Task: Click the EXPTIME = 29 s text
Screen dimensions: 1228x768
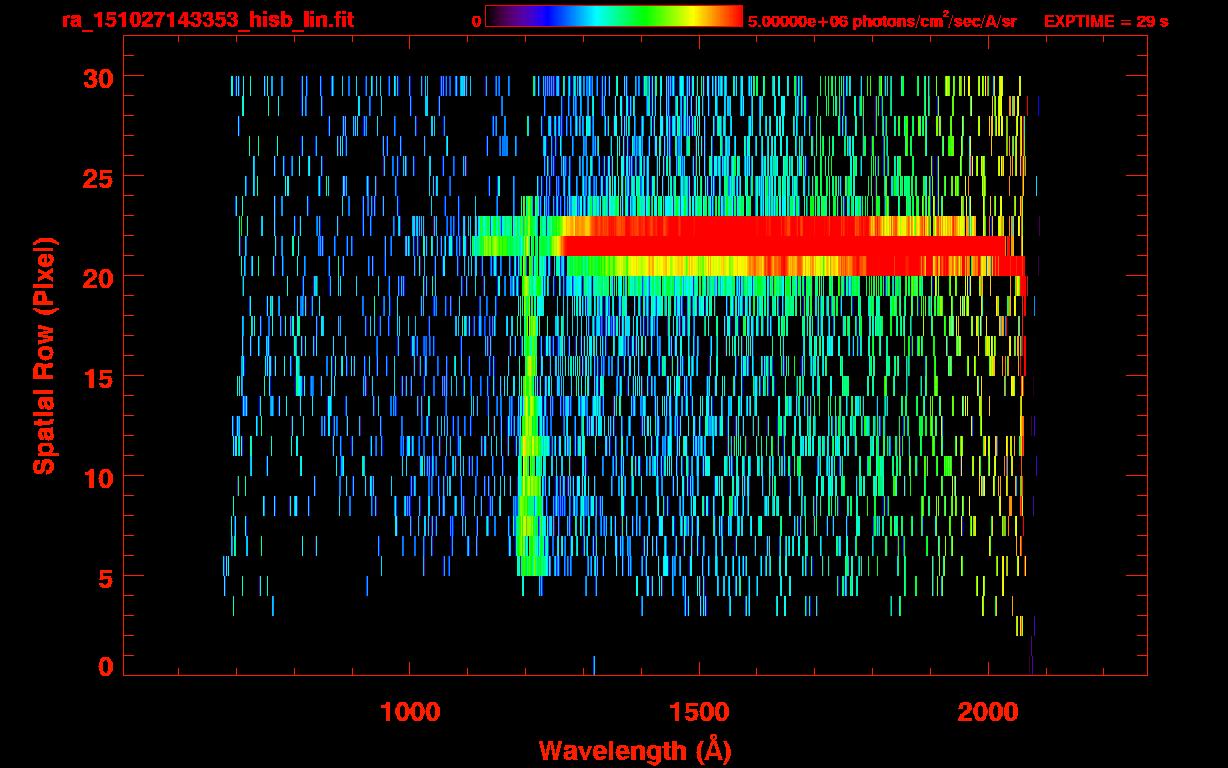Action: coord(1106,20)
